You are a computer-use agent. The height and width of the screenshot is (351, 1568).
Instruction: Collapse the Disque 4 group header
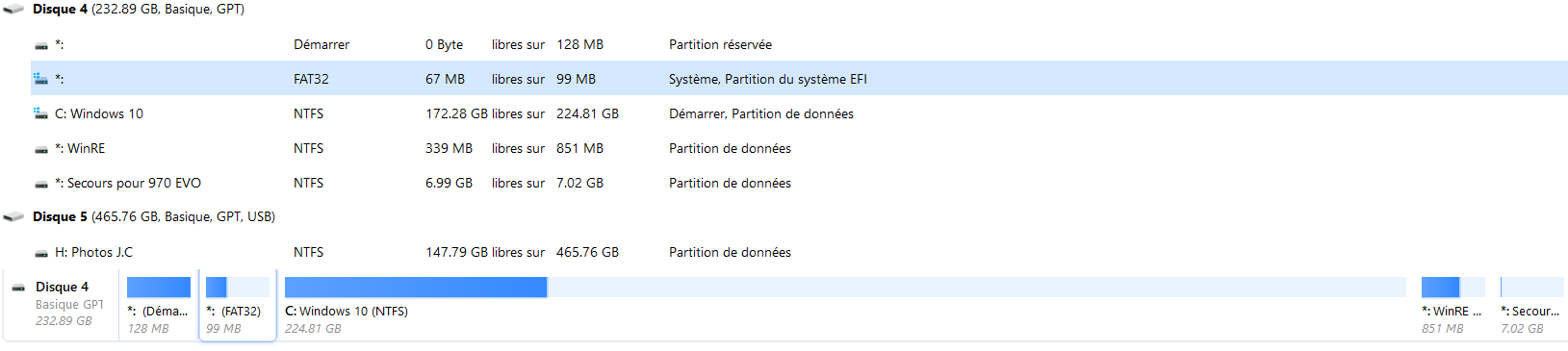point(123,9)
